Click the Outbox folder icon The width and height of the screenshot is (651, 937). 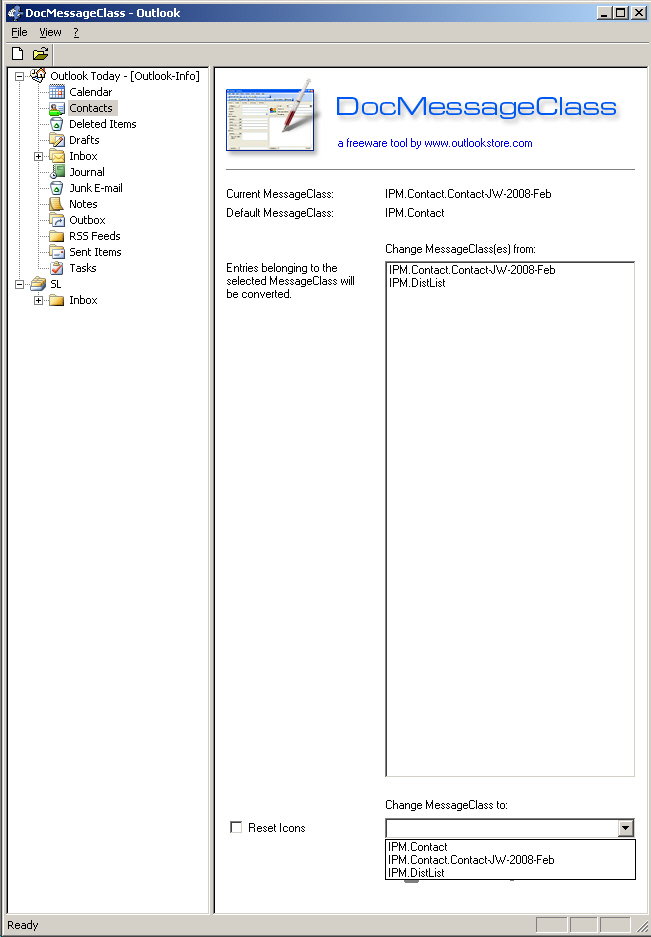[x=57, y=220]
